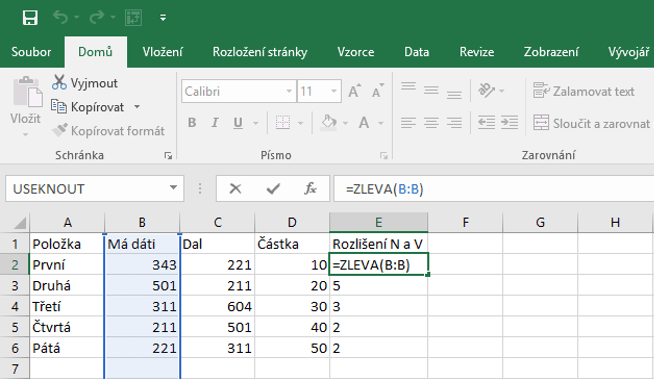Open Písmo group dialog launcher
Screen dimensions: 654x379
(384, 156)
